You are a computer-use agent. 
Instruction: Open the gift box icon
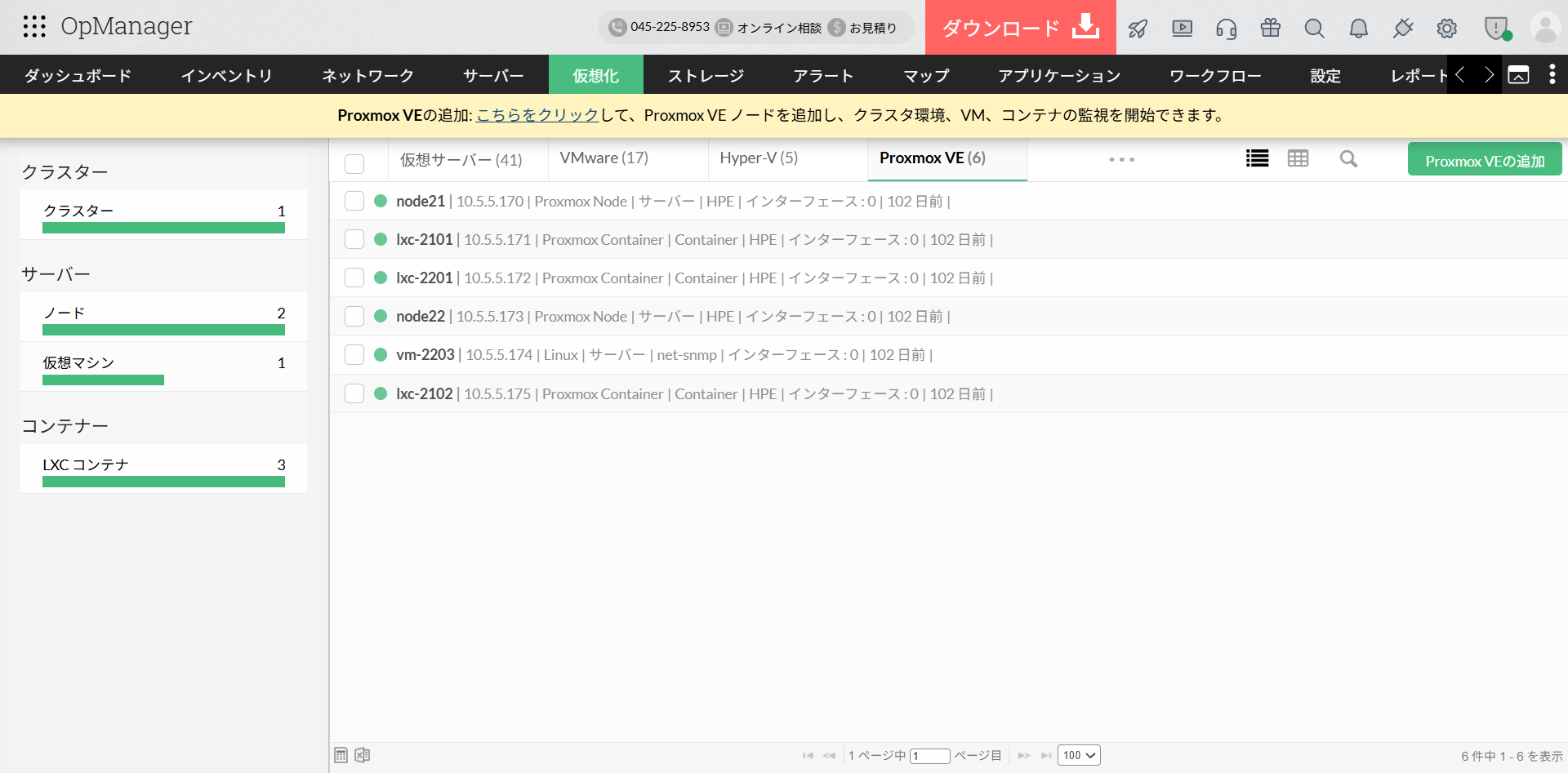1270,28
